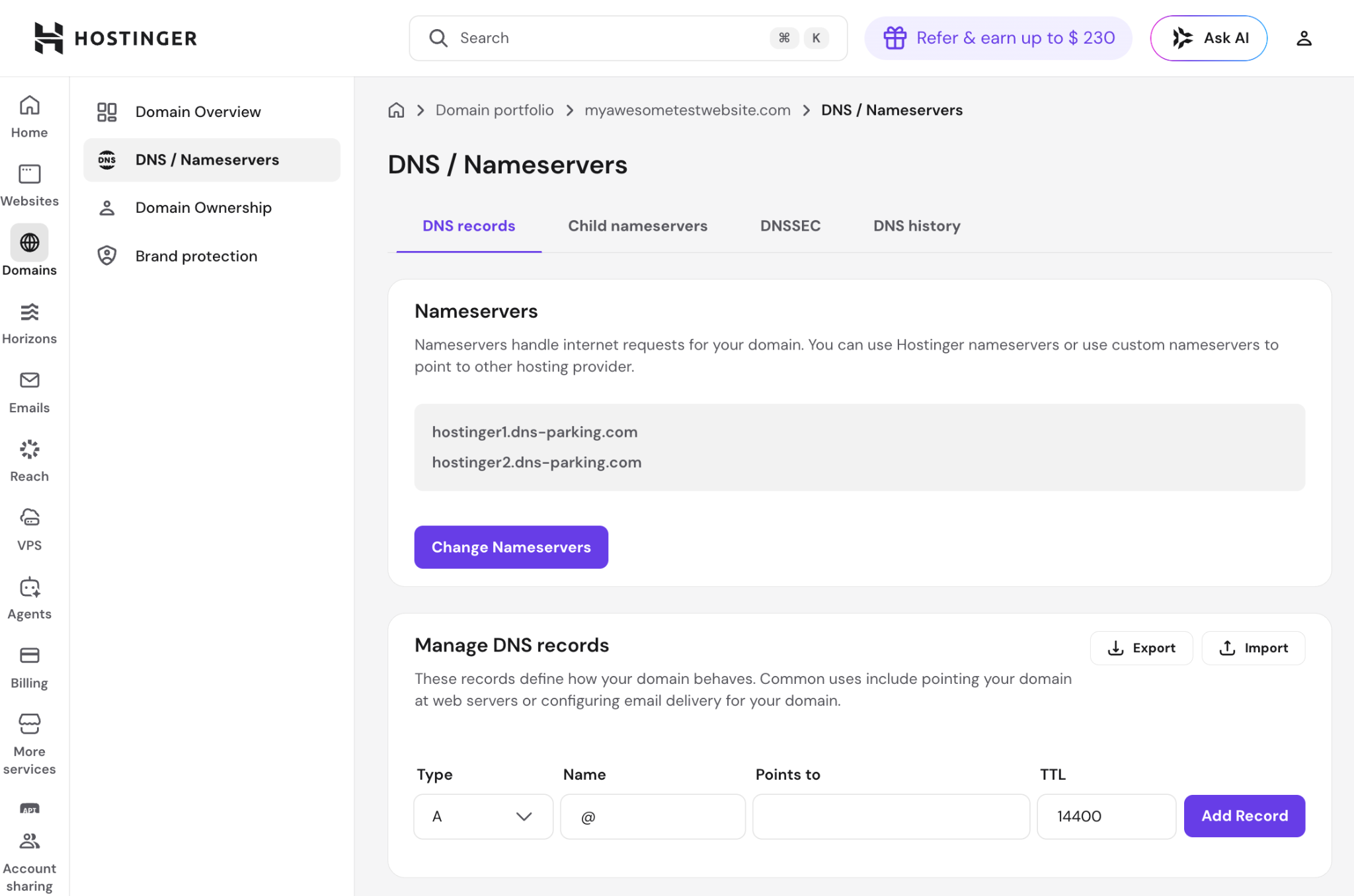Image resolution: width=1354 pixels, height=896 pixels.
Task: Open Billing via its card icon
Action: pos(29,655)
